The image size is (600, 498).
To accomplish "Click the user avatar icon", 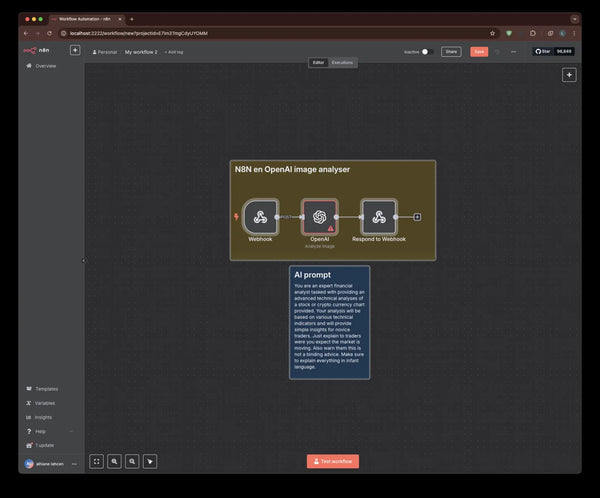I will click(x=29, y=464).
